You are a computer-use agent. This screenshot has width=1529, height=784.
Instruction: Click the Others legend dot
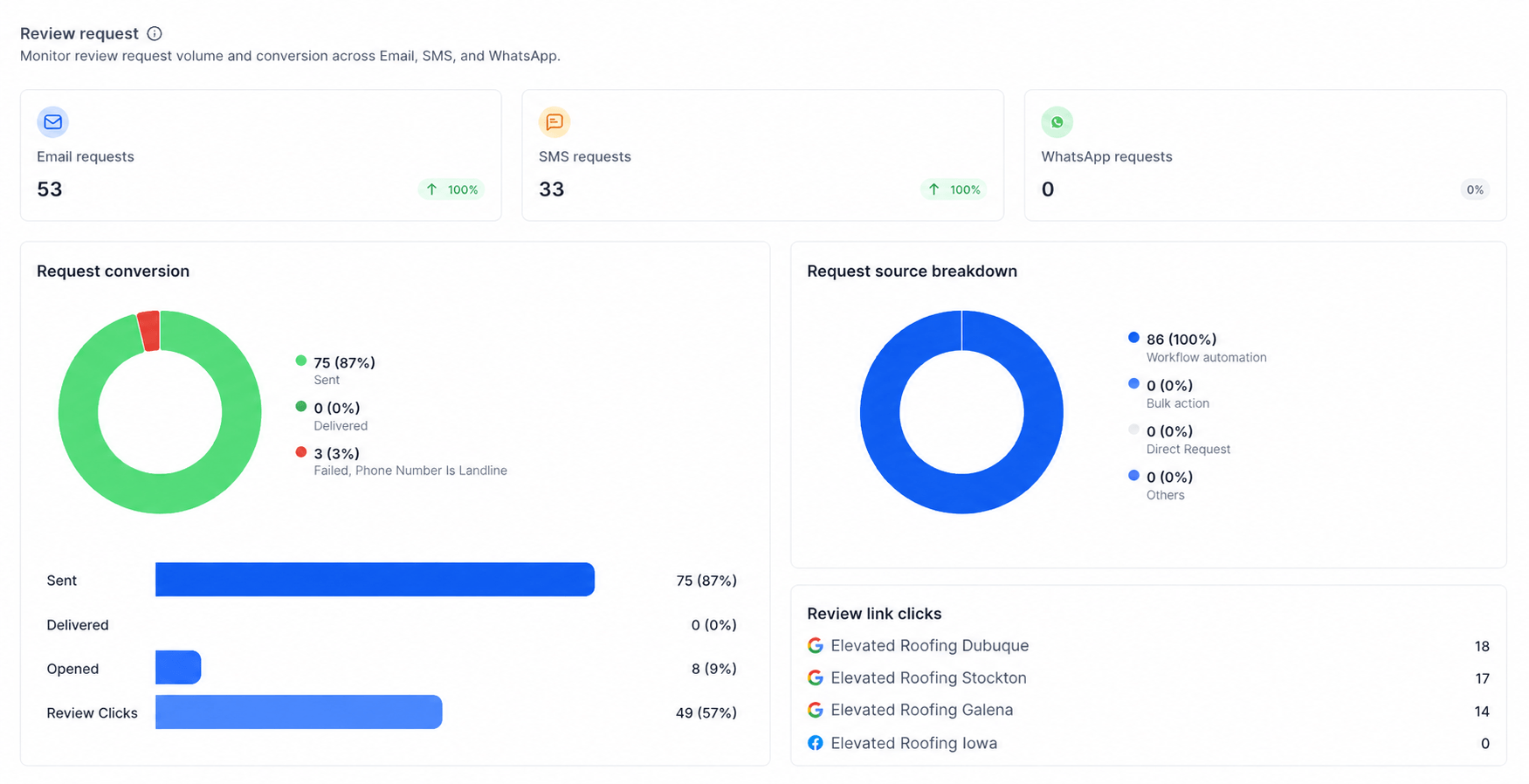[1133, 475]
